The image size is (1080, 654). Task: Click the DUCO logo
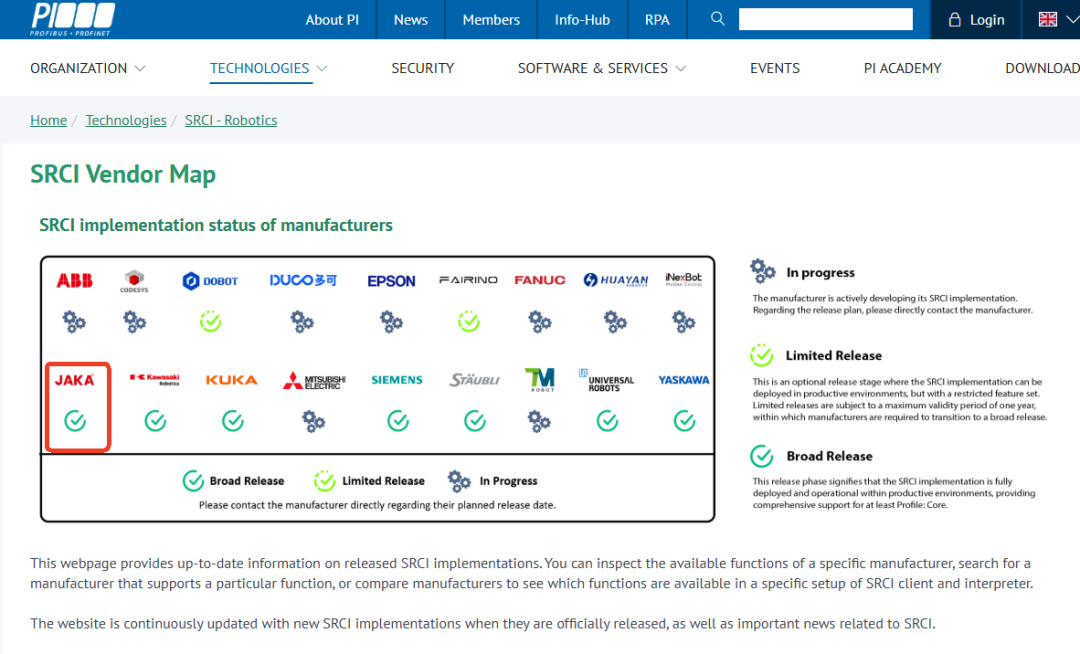[303, 280]
